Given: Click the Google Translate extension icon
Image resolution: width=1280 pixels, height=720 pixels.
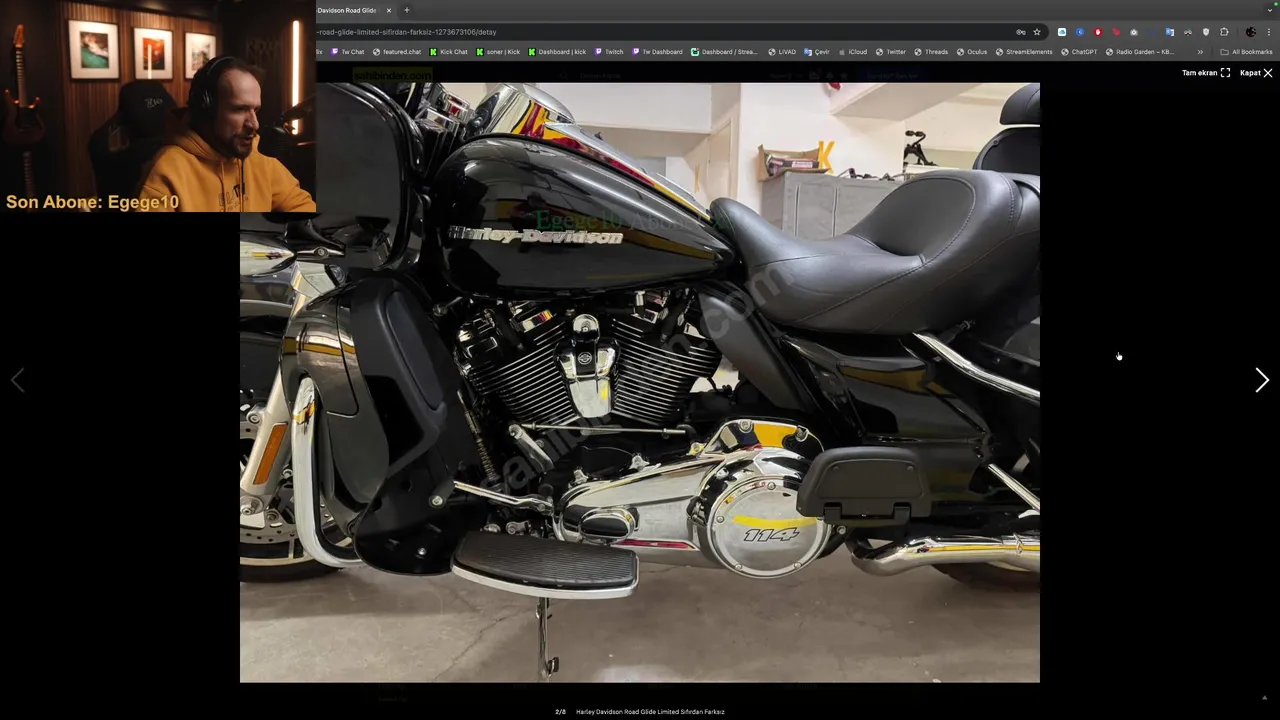Looking at the screenshot, I should click(1170, 32).
